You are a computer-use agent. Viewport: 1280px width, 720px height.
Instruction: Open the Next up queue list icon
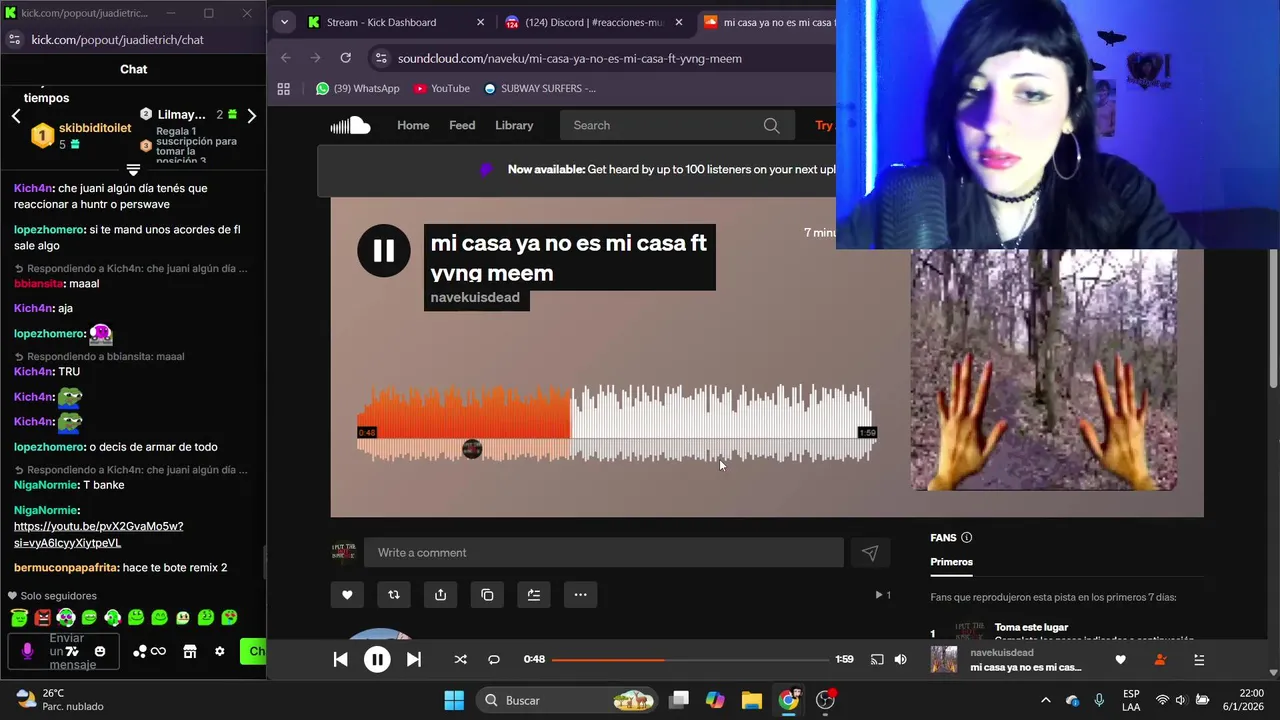pyautogui.click(x=1199, y=660)
